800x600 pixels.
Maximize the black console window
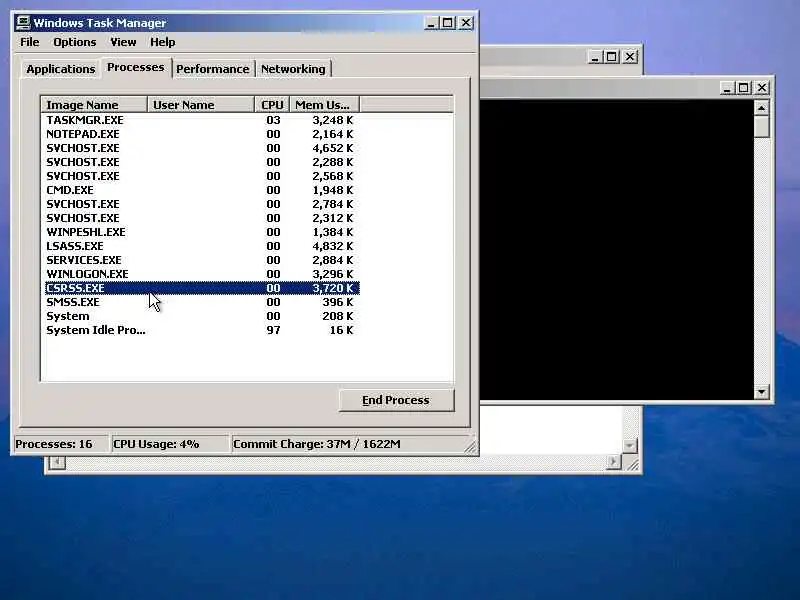743,88
